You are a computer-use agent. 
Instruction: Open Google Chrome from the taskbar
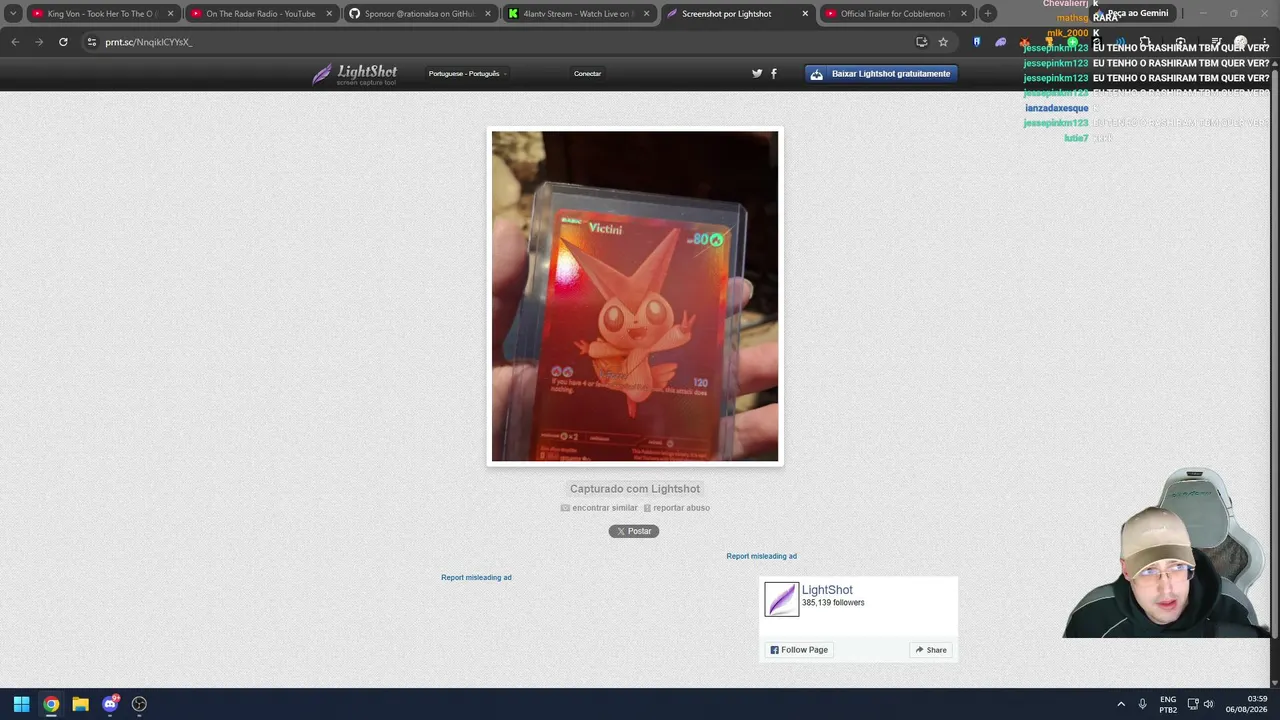tap(51, 704)
